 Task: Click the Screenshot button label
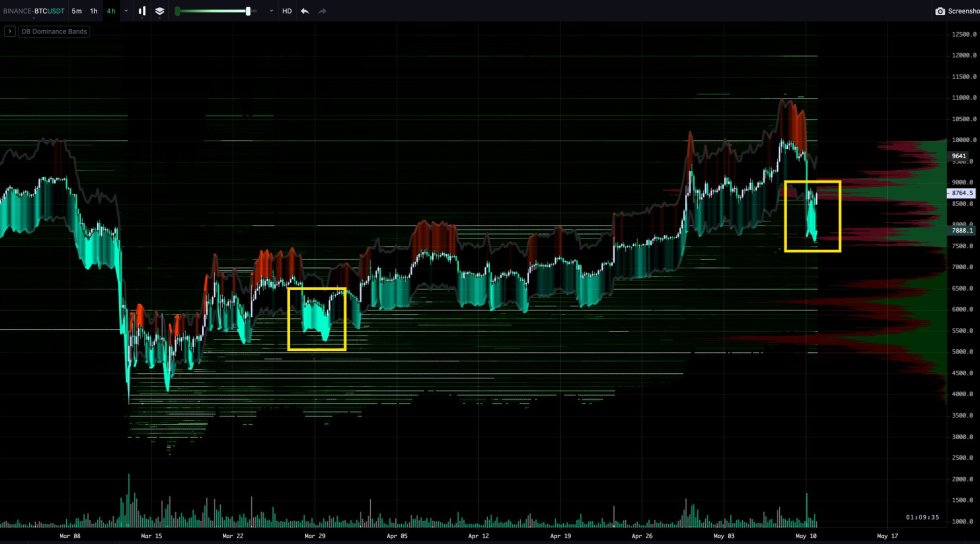click(963, 11)
